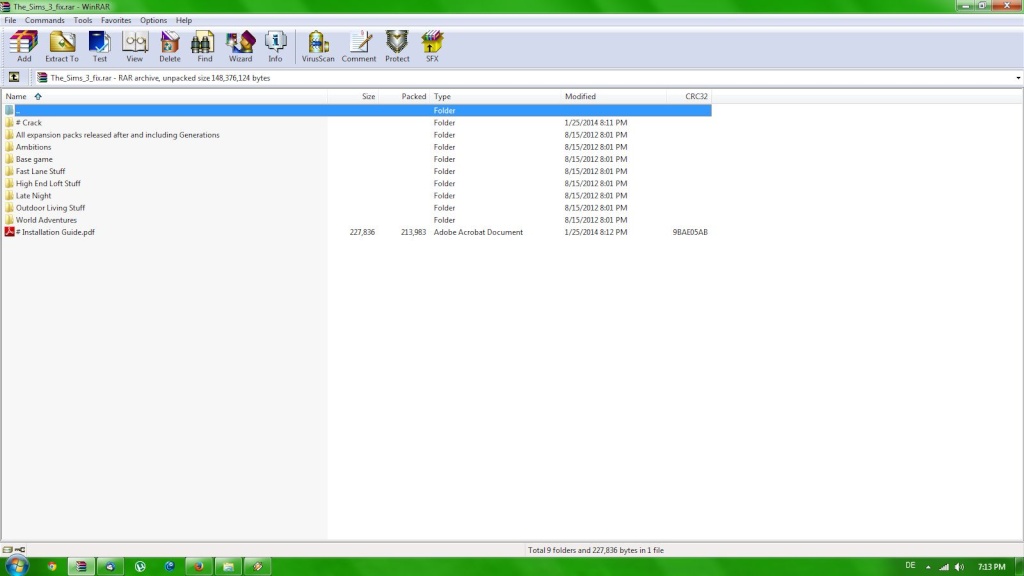Click the 7:13 PM taskbar clock
Image resolution: width=1024 pixels, height=576 pixels.
tap(991, 567)
